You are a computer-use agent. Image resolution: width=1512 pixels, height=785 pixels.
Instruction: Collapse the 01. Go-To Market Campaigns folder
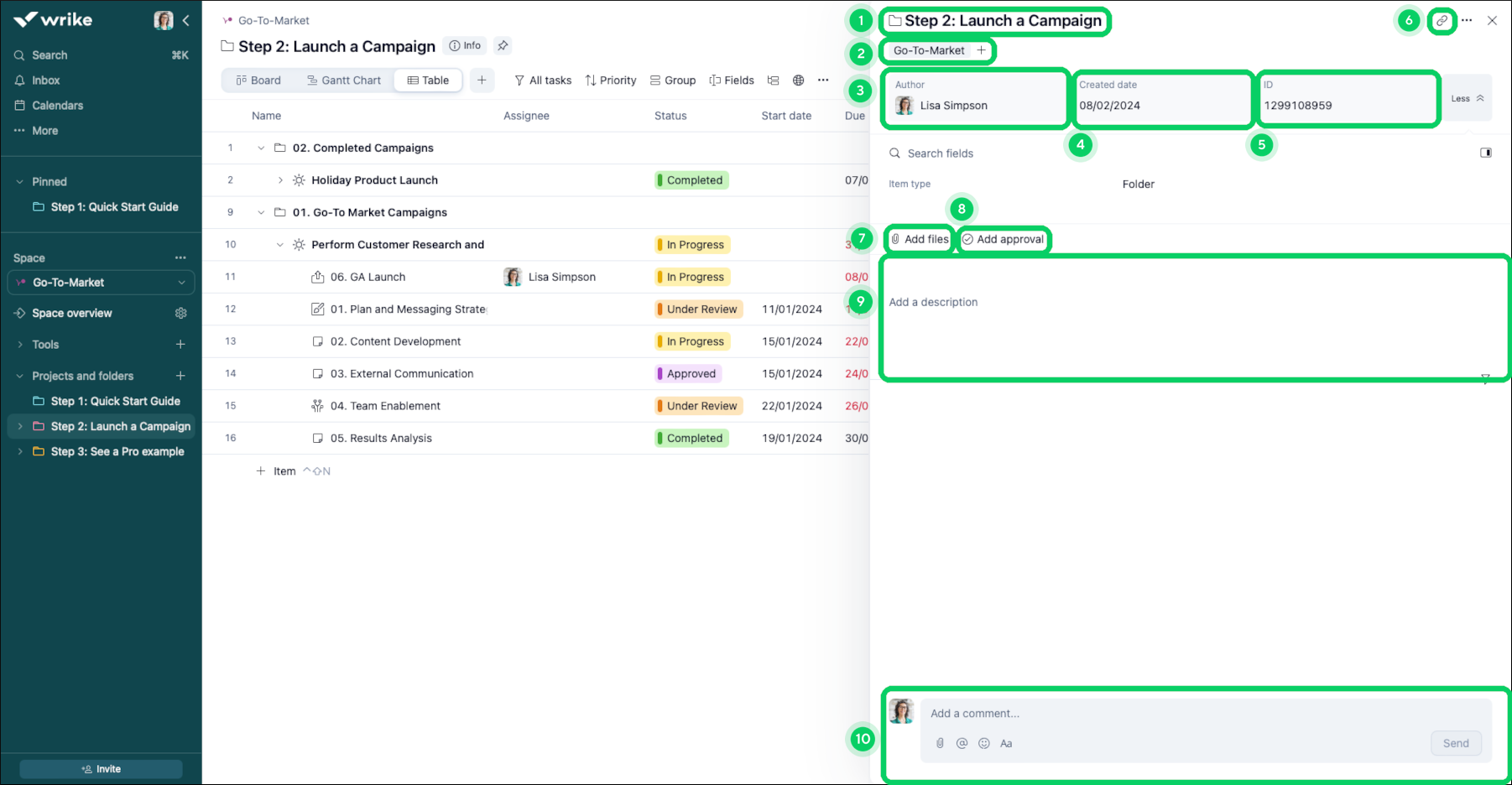click(261, 212)
